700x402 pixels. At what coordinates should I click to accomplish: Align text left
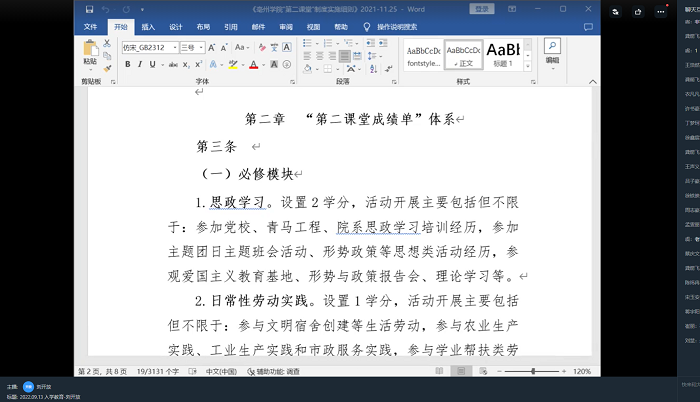pyautogui.click(x=307, y=56)
